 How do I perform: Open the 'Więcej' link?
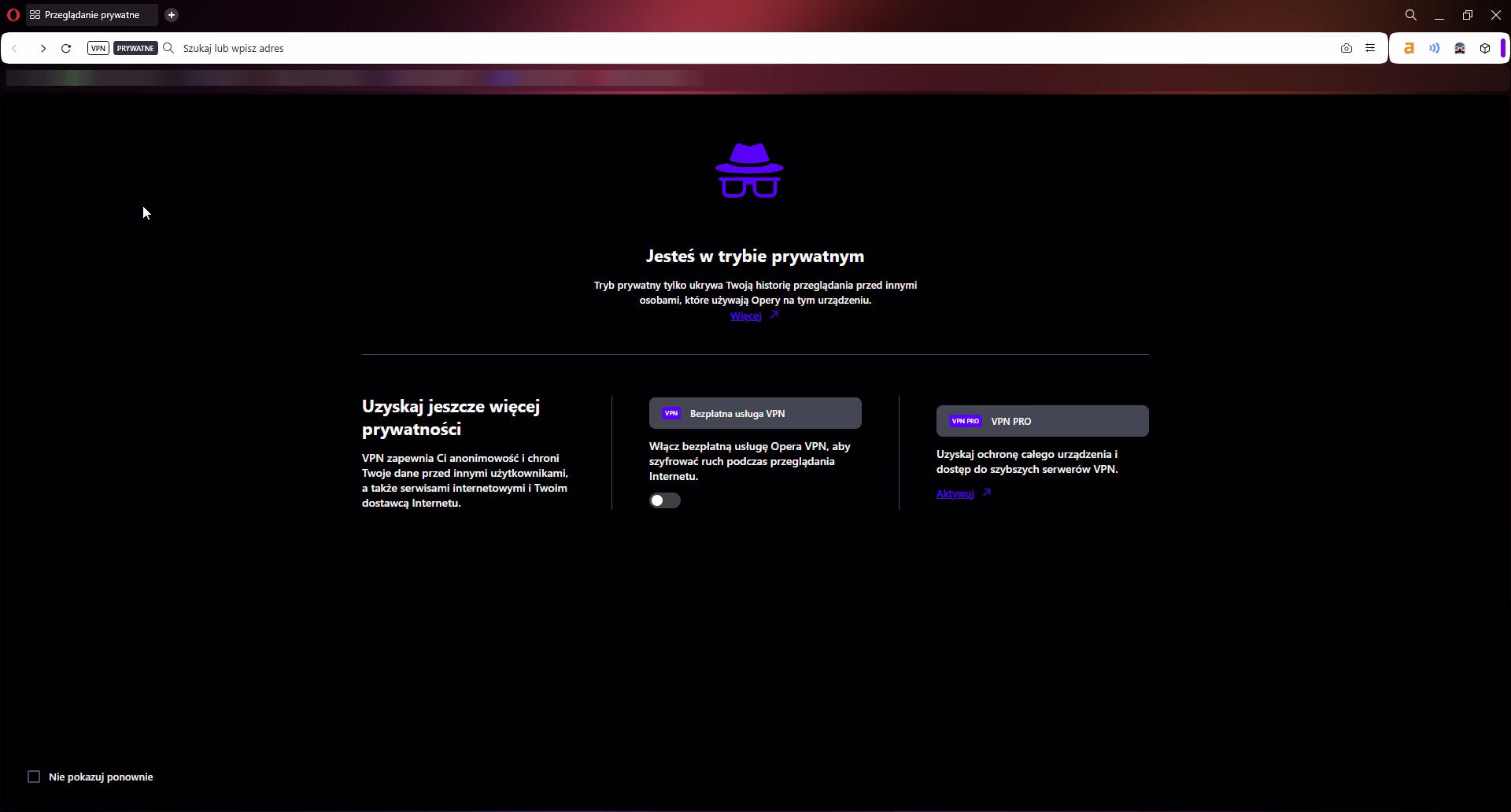746,316
